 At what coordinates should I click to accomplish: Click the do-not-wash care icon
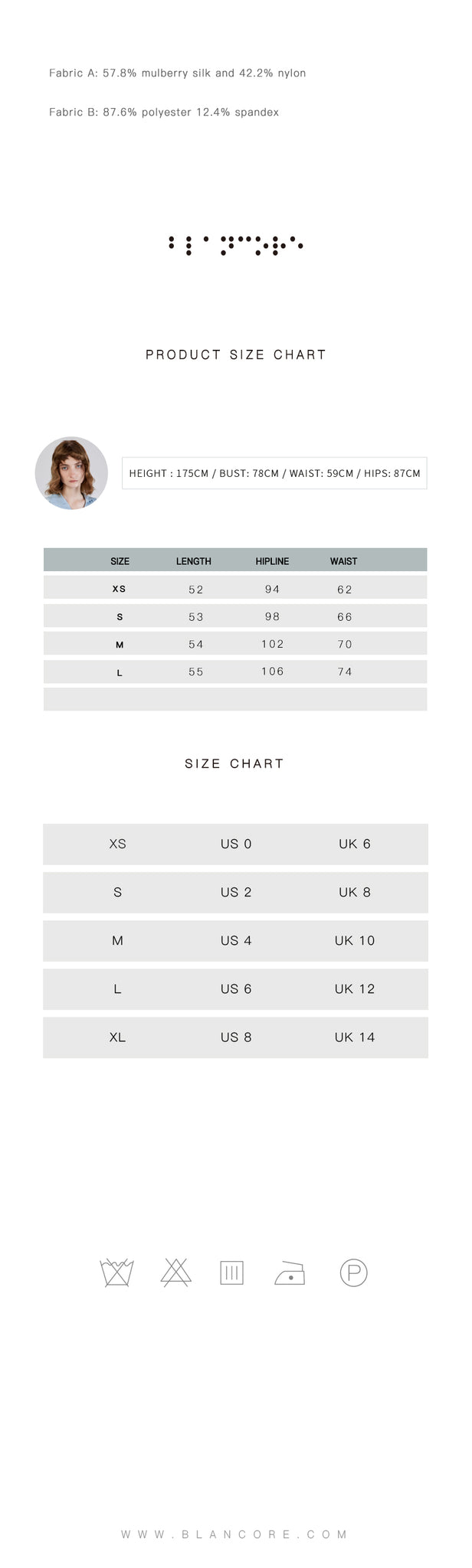[x=117, y=1272]
